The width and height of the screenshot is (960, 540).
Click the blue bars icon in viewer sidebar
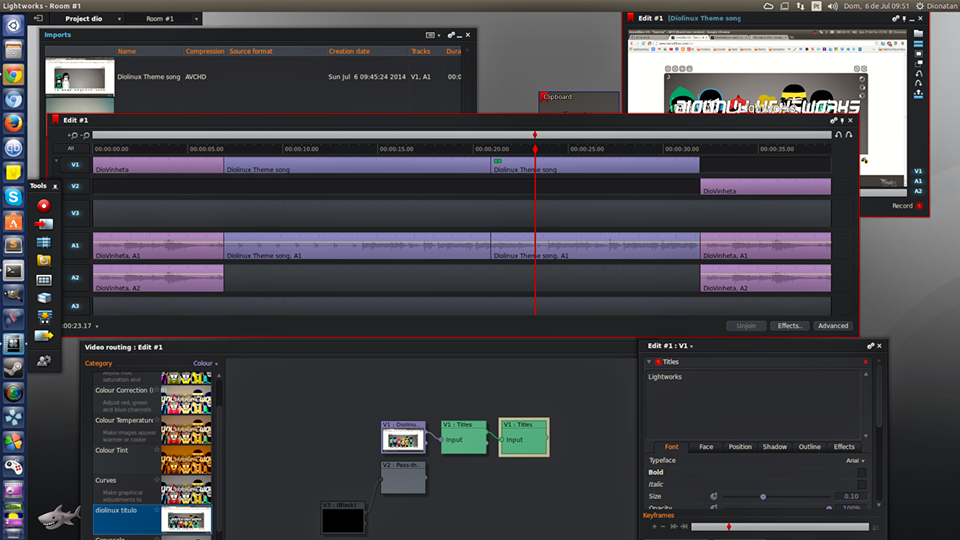coord(918,44)
